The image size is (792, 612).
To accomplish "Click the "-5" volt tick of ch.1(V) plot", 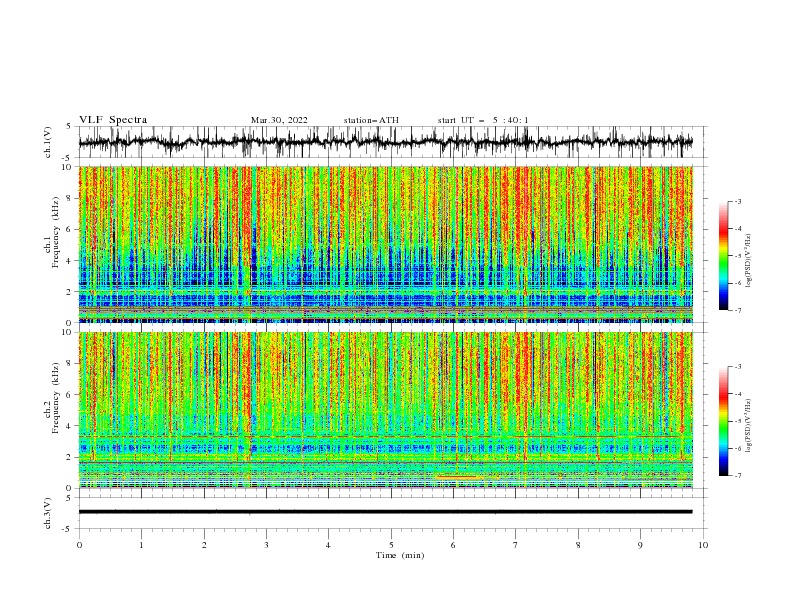I will [x=68, y=158].
